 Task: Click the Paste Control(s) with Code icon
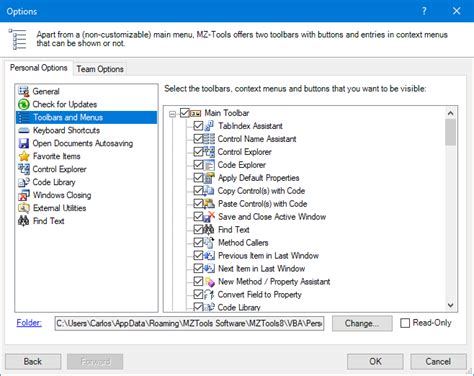(209, 204)
